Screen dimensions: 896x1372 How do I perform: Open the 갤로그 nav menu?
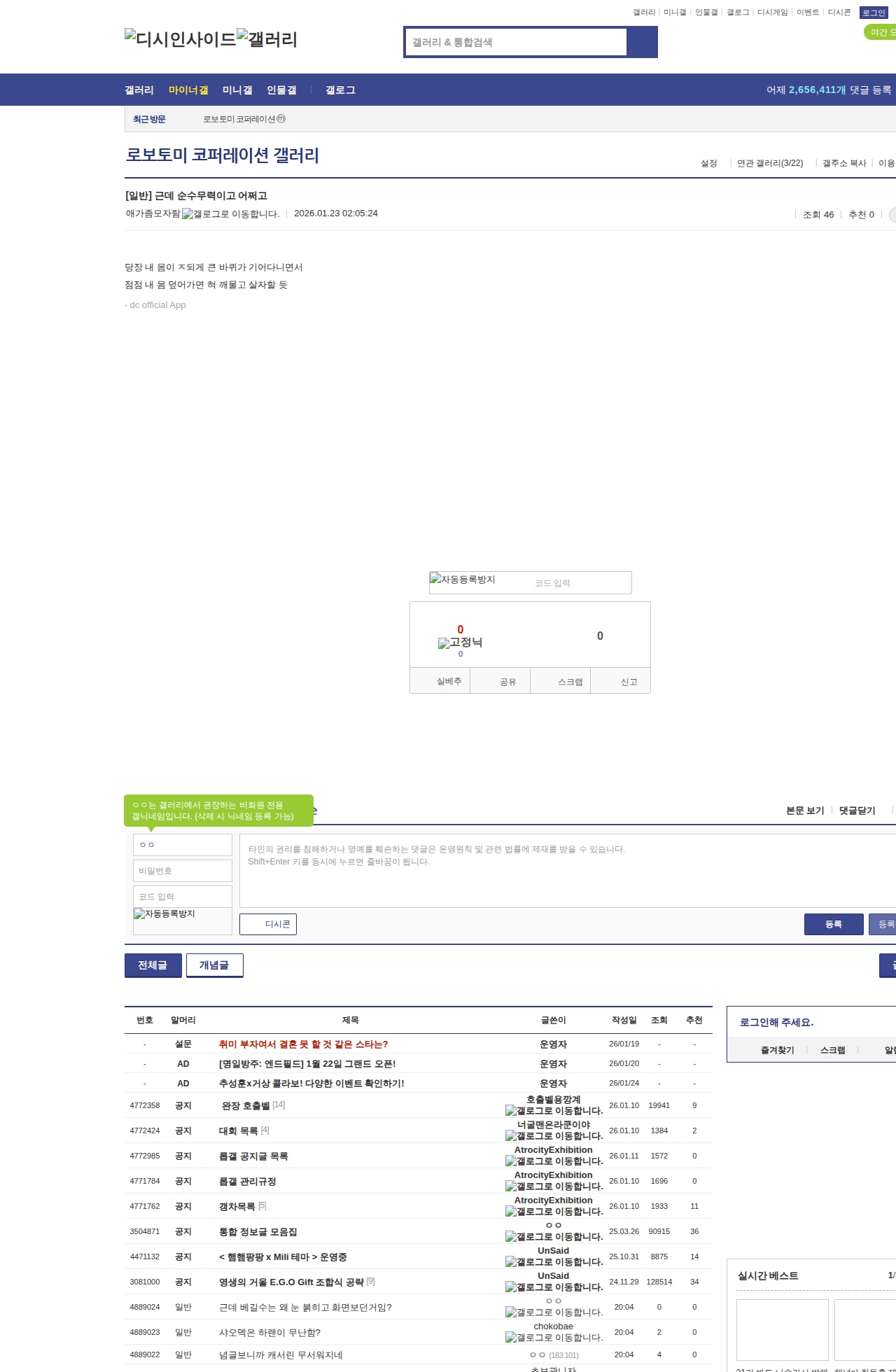tap(340, 90)
